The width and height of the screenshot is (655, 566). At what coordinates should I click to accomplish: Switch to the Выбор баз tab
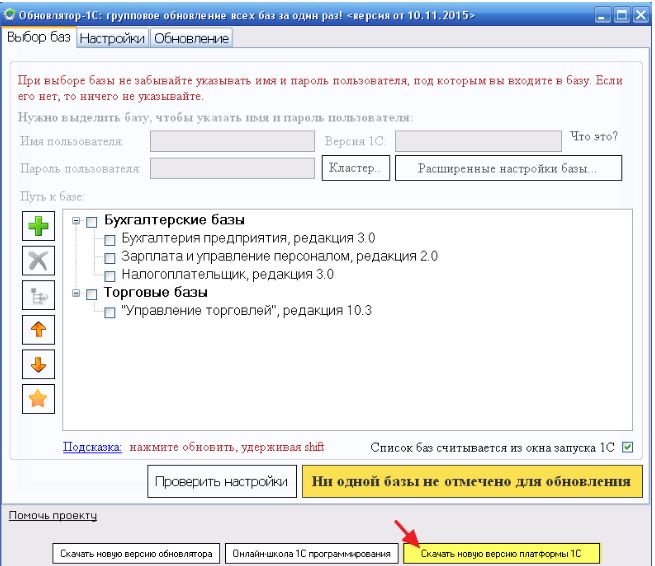click(39, 37)
